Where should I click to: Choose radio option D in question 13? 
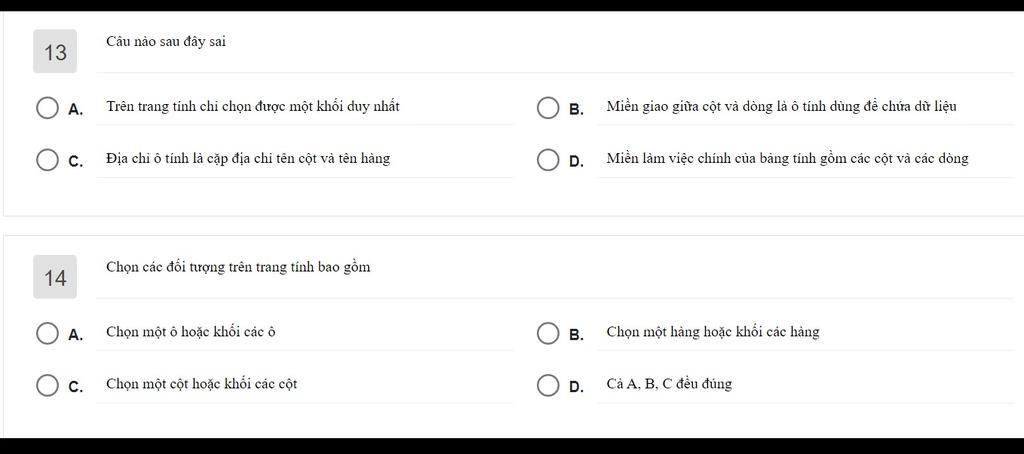tap(548, 160)
